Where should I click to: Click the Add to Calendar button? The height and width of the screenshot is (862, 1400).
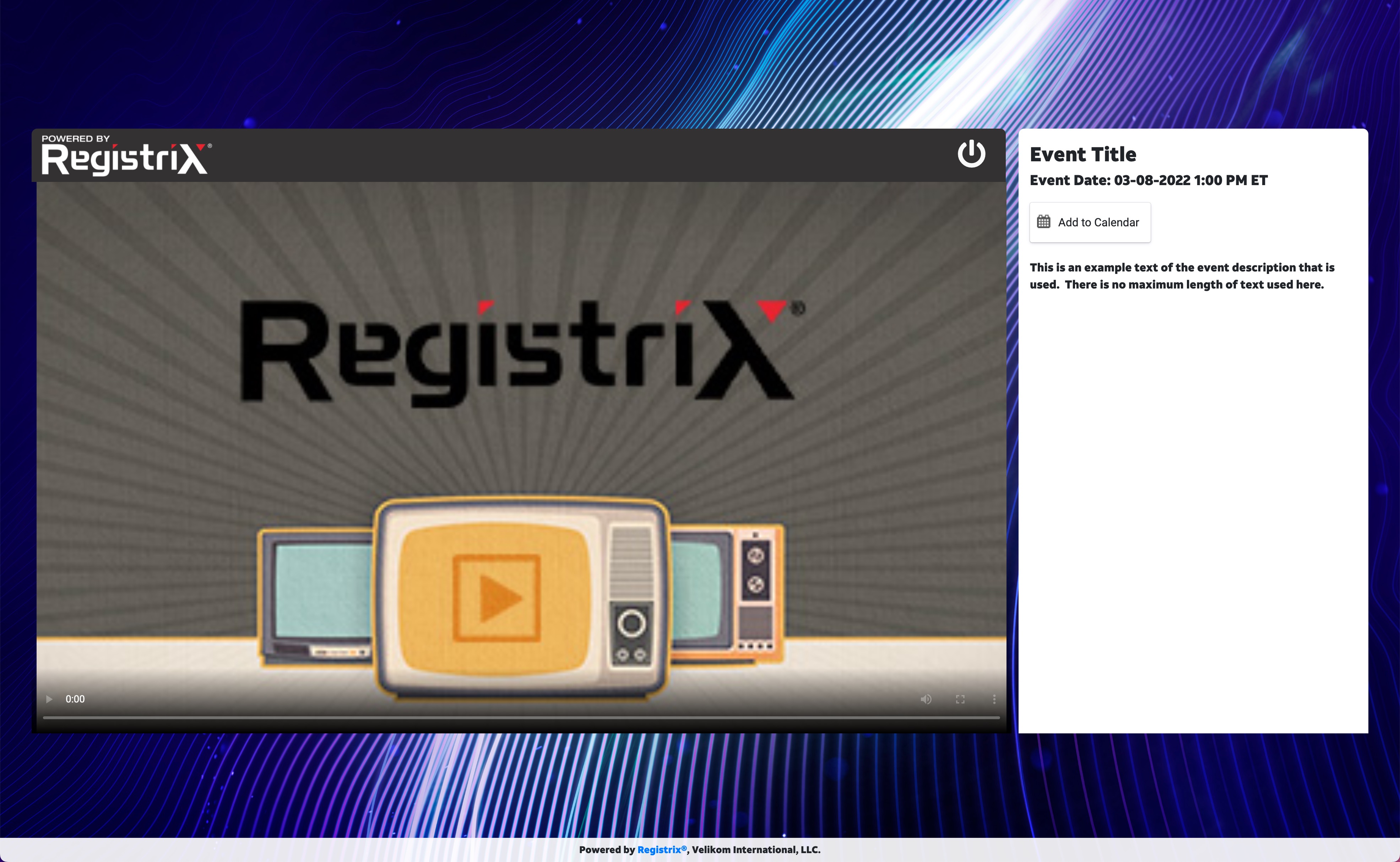click(x=1090, y=222)
